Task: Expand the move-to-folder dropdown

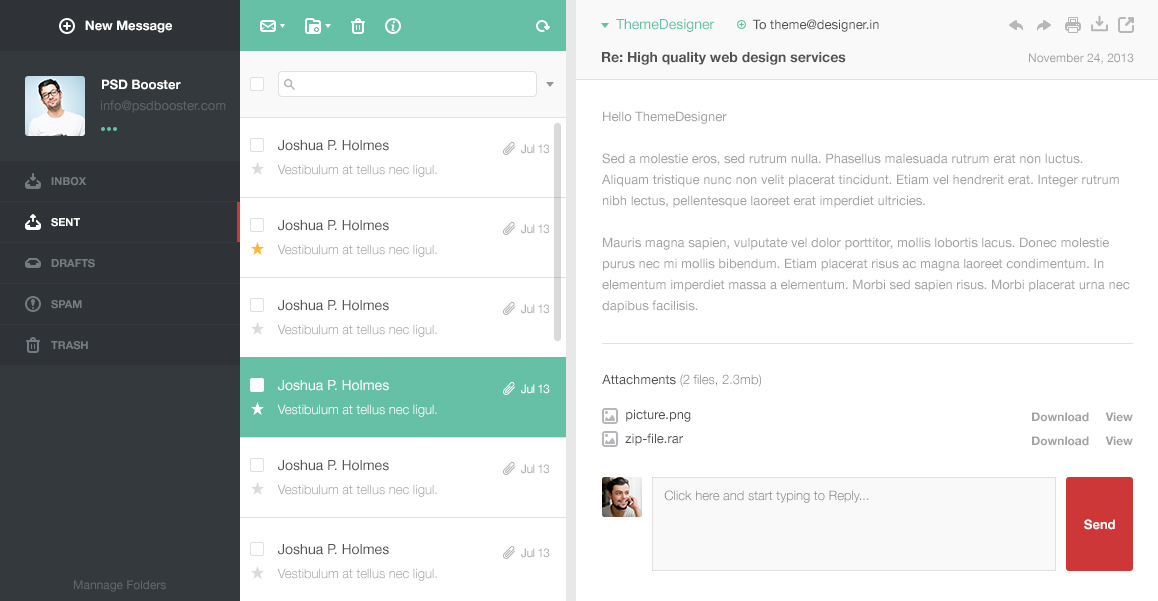Action: click(317, 26)
